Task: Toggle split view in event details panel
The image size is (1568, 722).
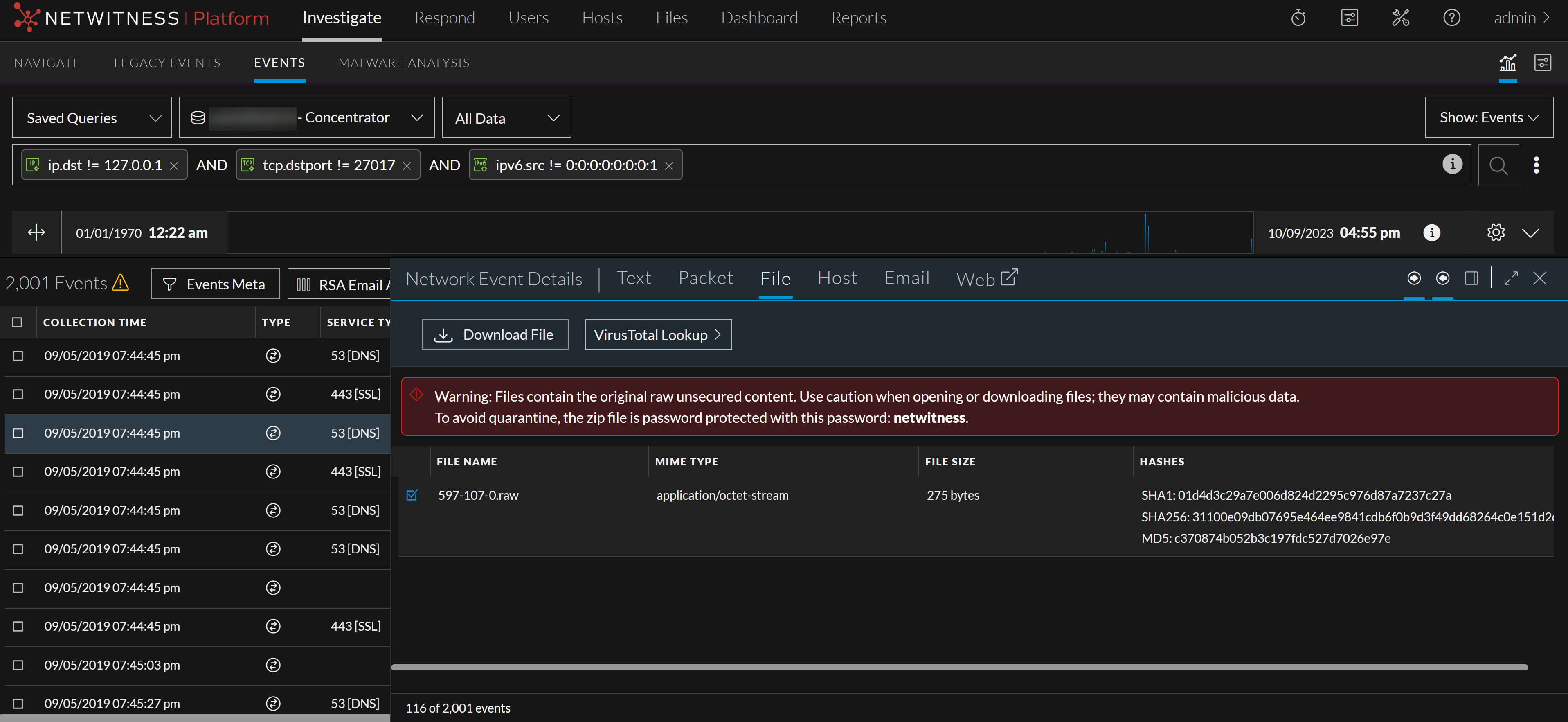Action: point(1472,278)
